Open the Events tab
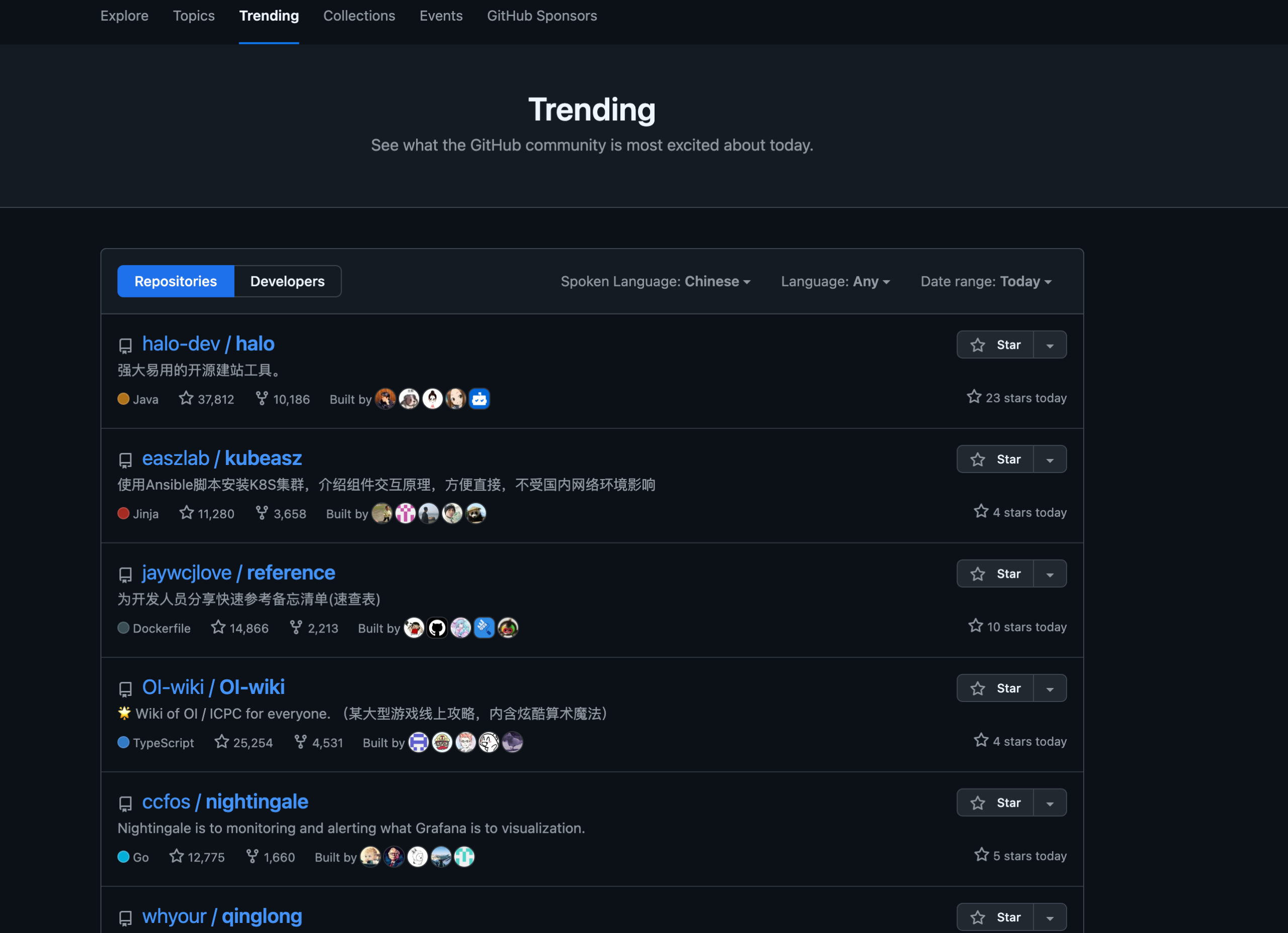This screenshot has width=1288, height=933. [x=441, y=16]
